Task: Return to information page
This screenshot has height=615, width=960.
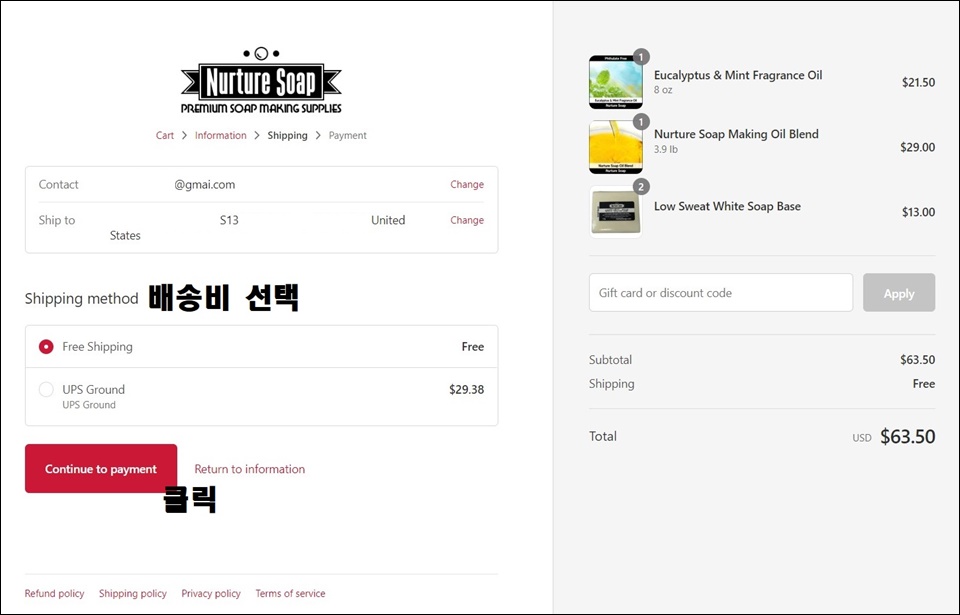Action: 250,469
